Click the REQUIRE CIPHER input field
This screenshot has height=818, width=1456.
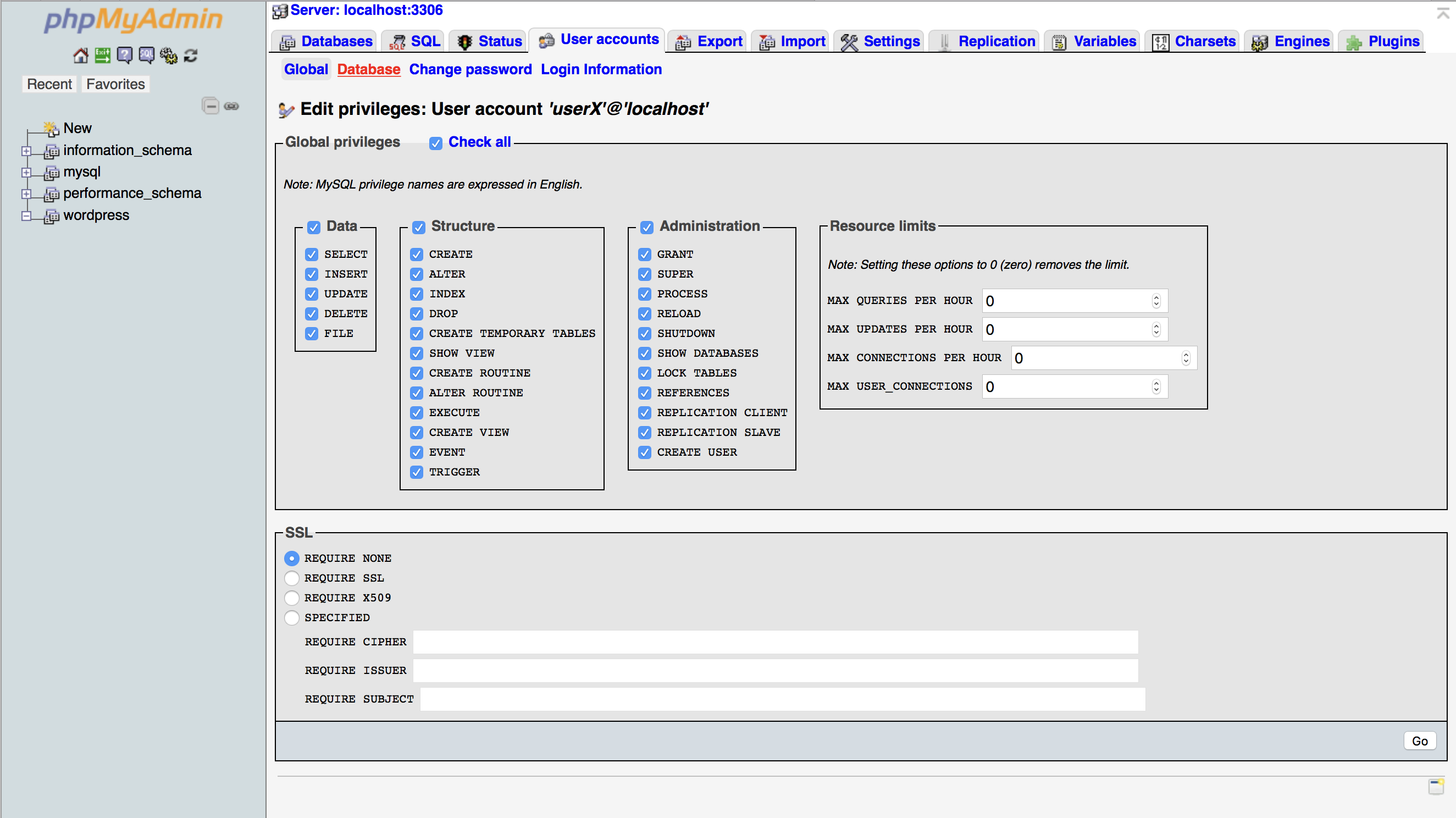(776, 642)
